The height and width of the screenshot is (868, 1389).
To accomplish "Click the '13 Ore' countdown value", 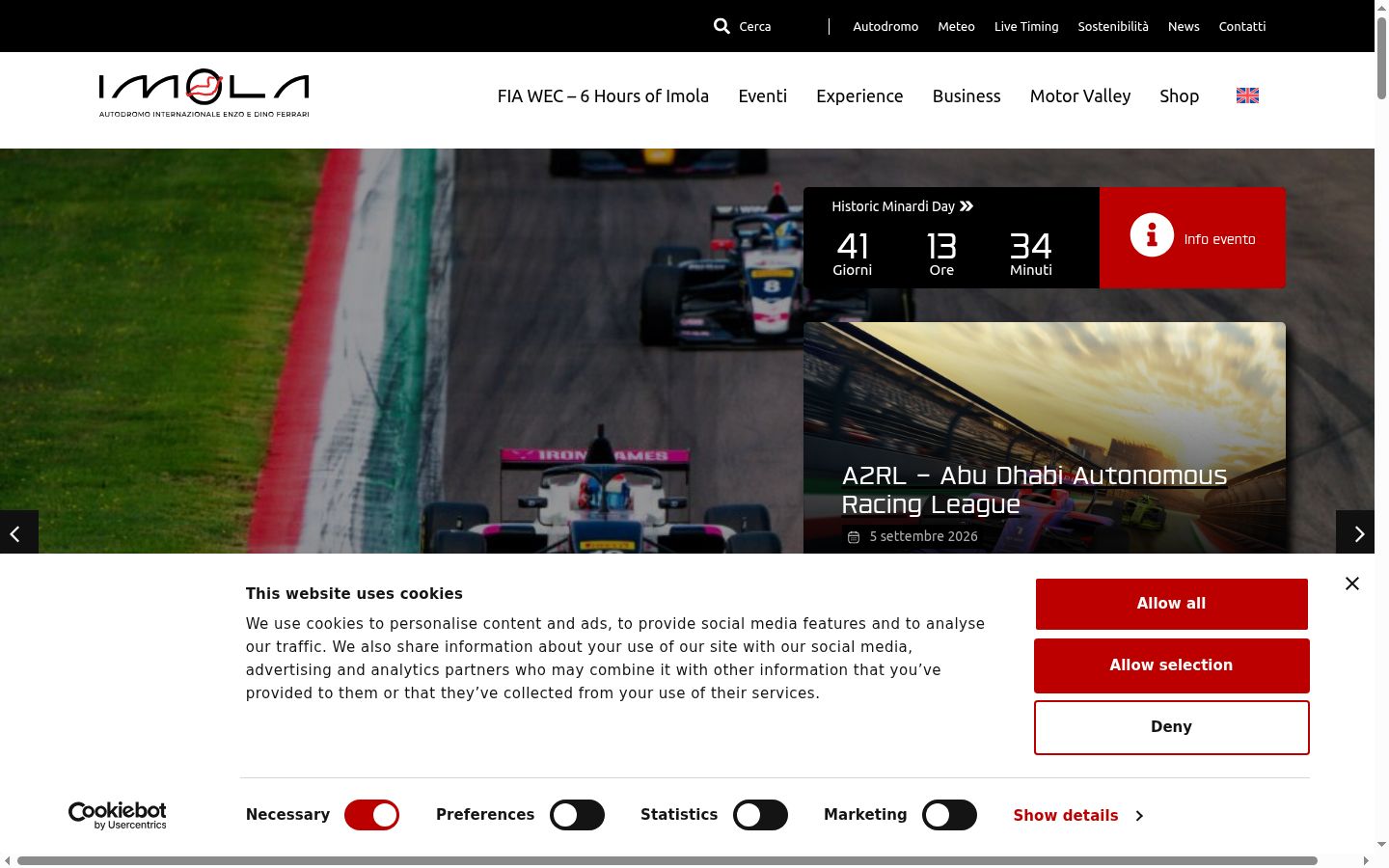I will click(x=941, y=254).
